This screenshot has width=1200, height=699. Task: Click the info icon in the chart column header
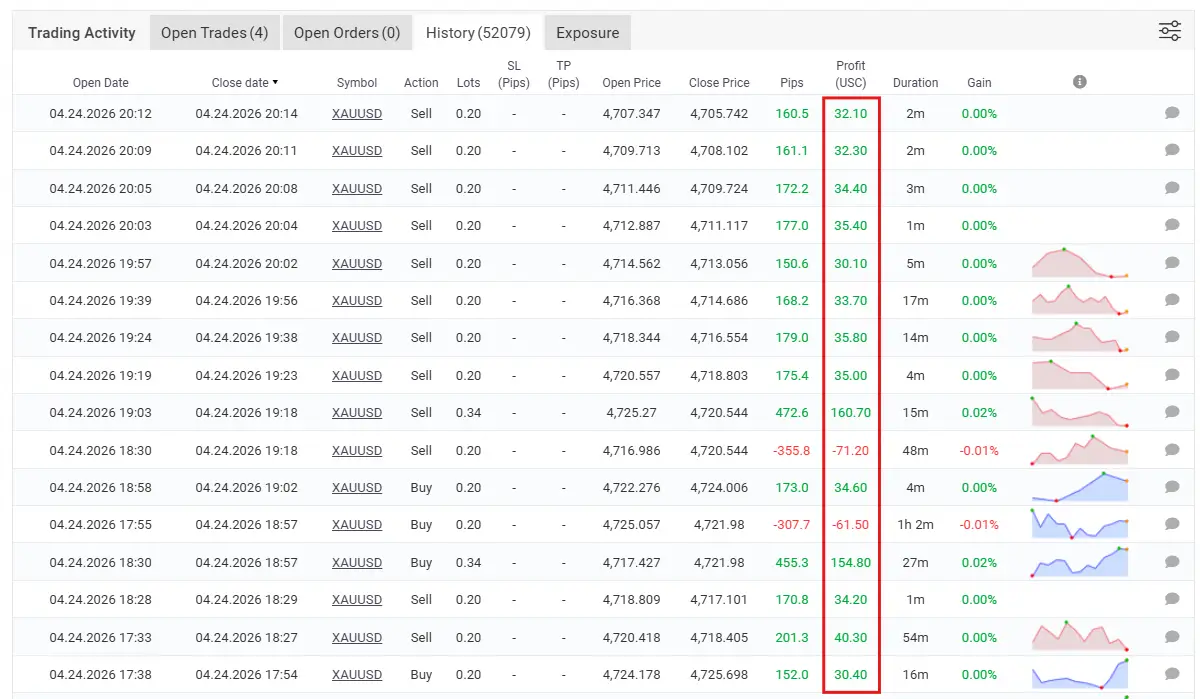[x=1079, y=82]
